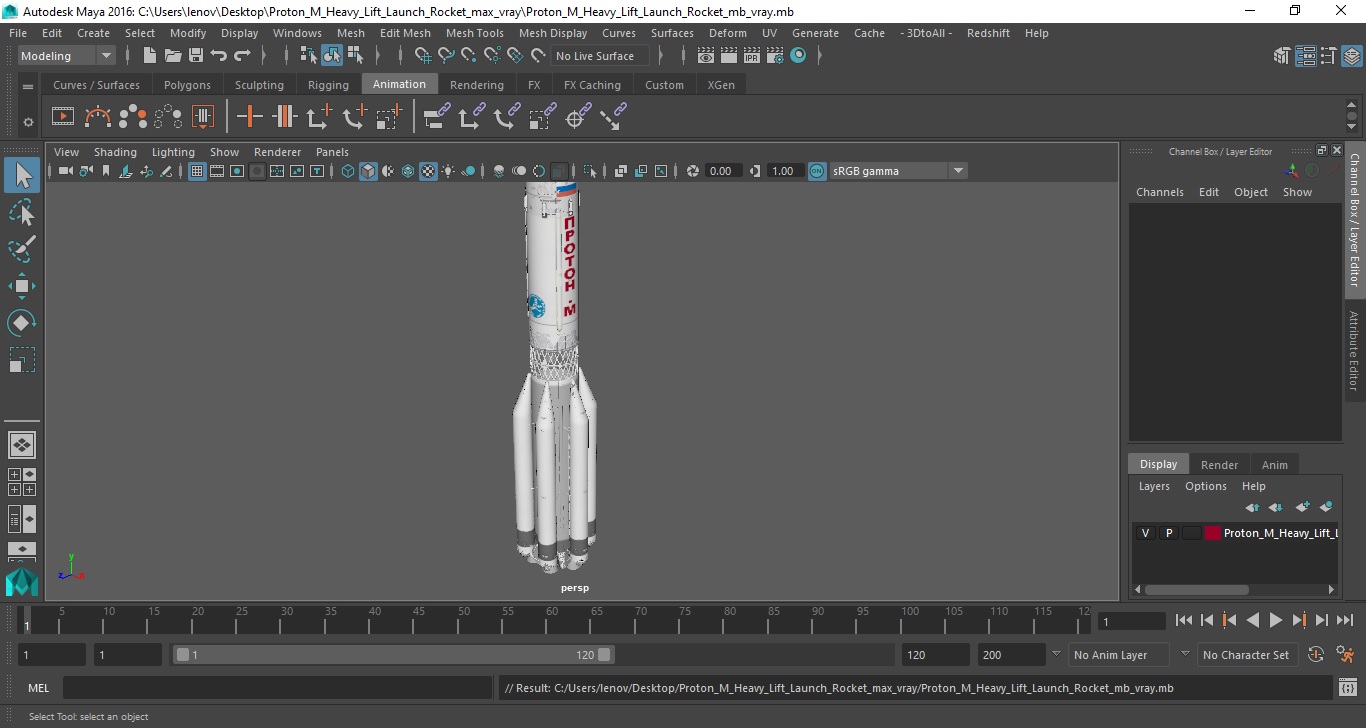Switch to the Polygons shelf tab
The image size is (1366, 728).
pyautogui.click(x=187, y=85)
